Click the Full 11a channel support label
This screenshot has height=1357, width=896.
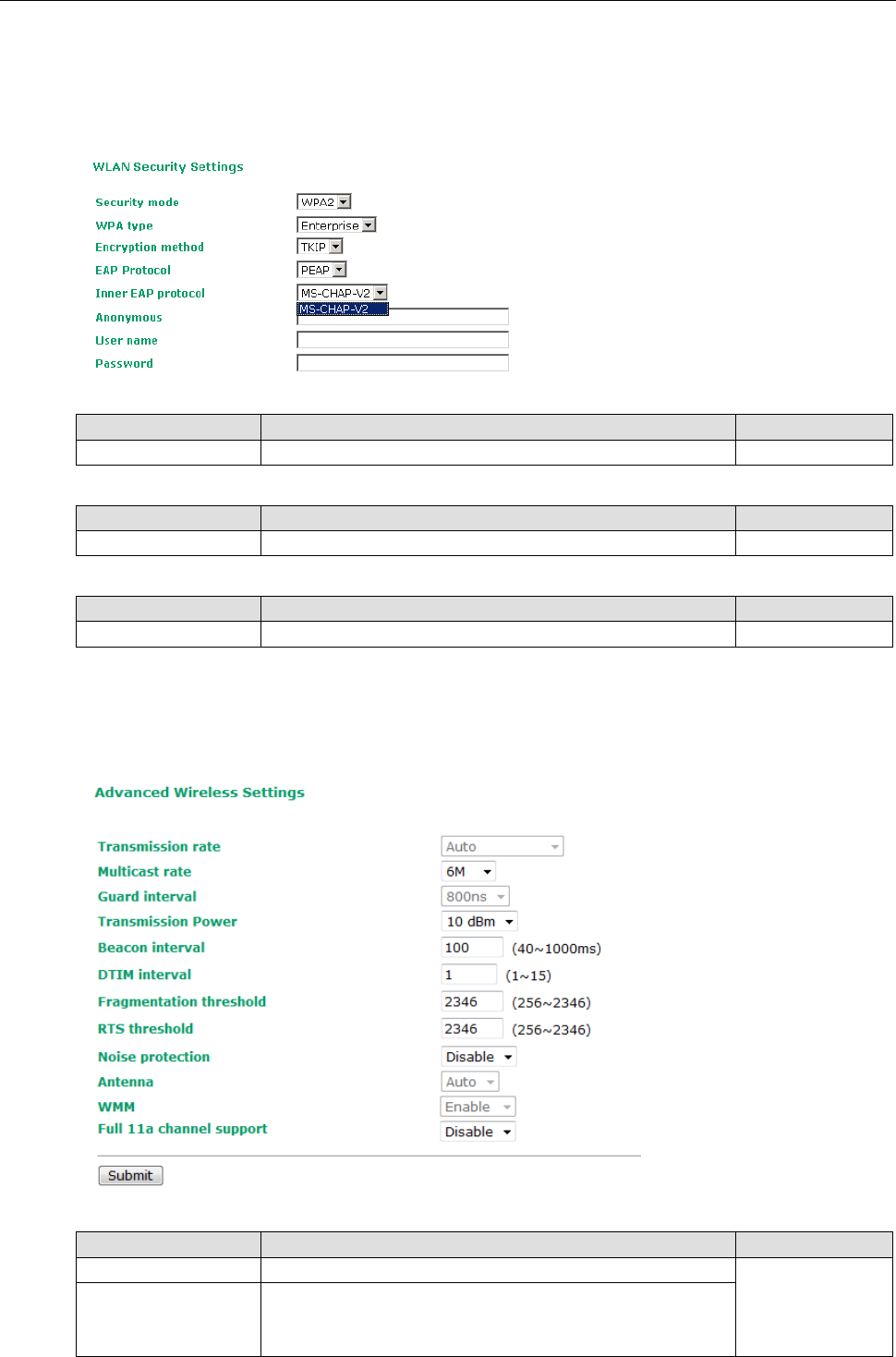[x=183, y=1129]
